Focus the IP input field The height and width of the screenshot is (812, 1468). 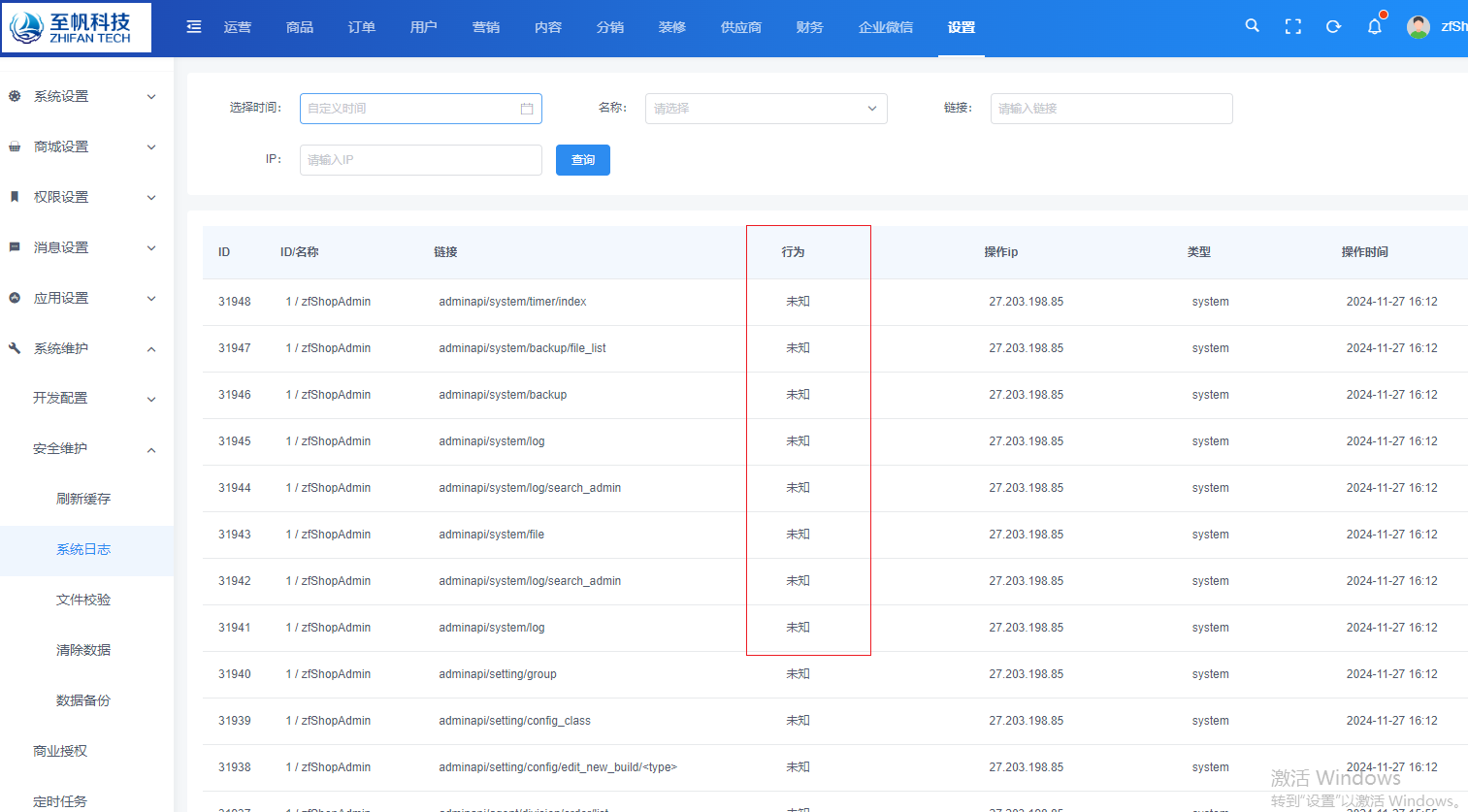(421, 160)
